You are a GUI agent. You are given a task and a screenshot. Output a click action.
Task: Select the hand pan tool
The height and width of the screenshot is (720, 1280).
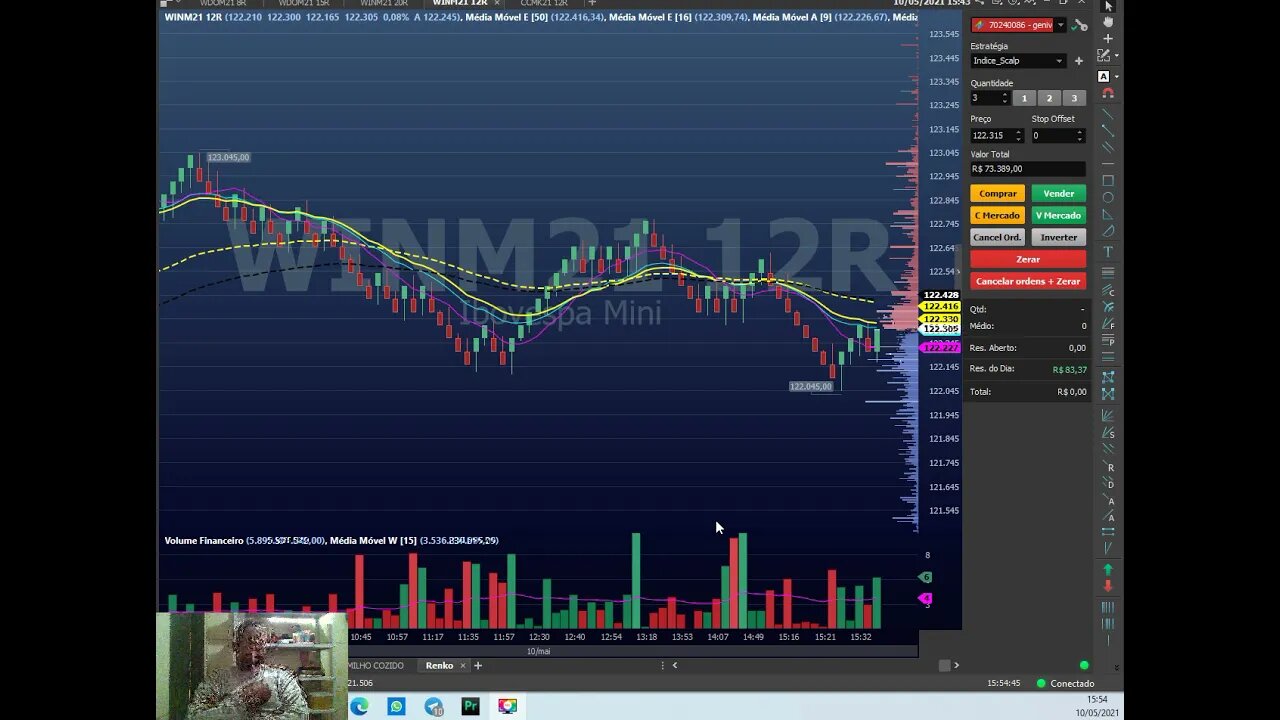(1108, 21)
